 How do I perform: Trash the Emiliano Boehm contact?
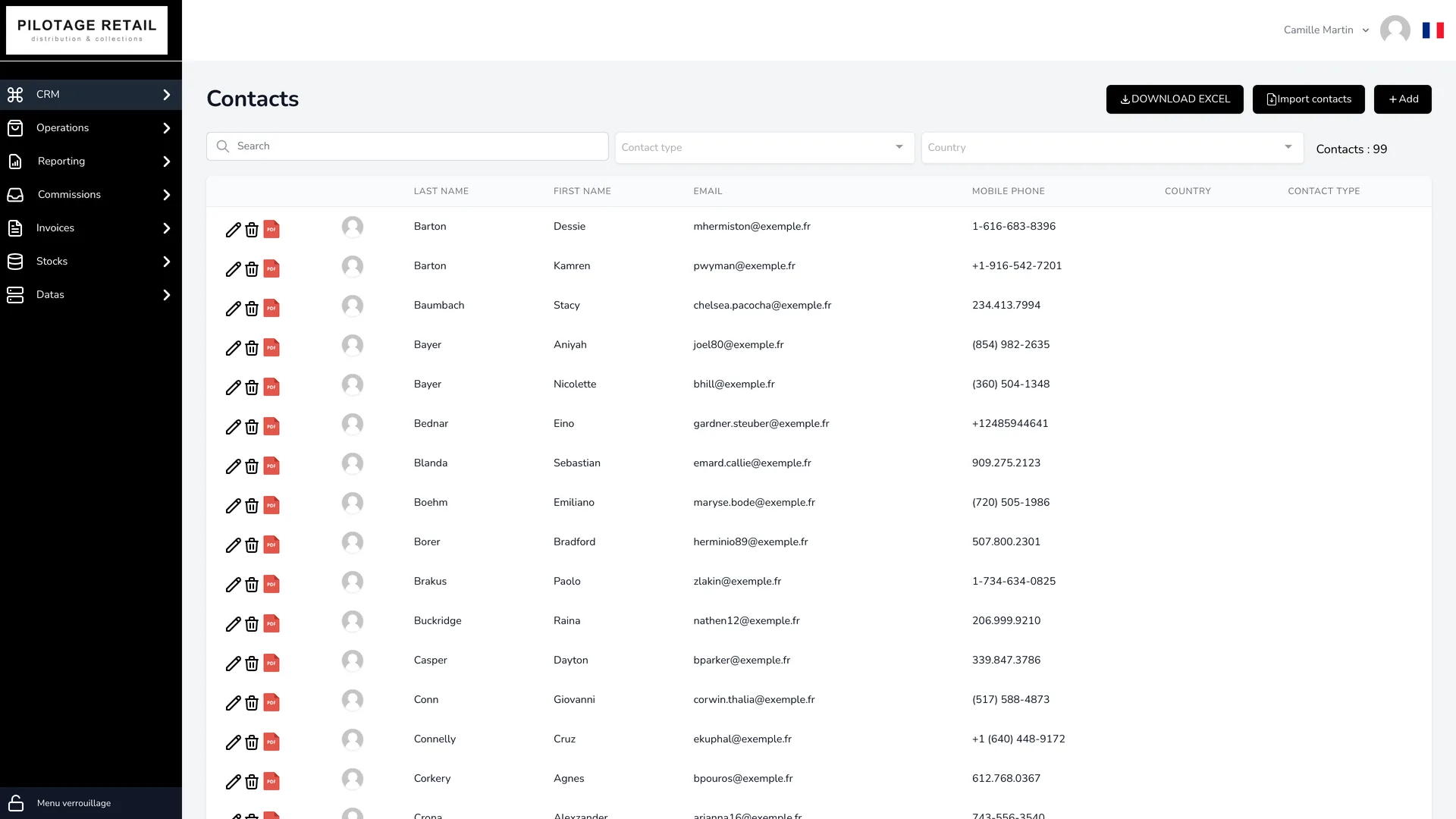252,506
